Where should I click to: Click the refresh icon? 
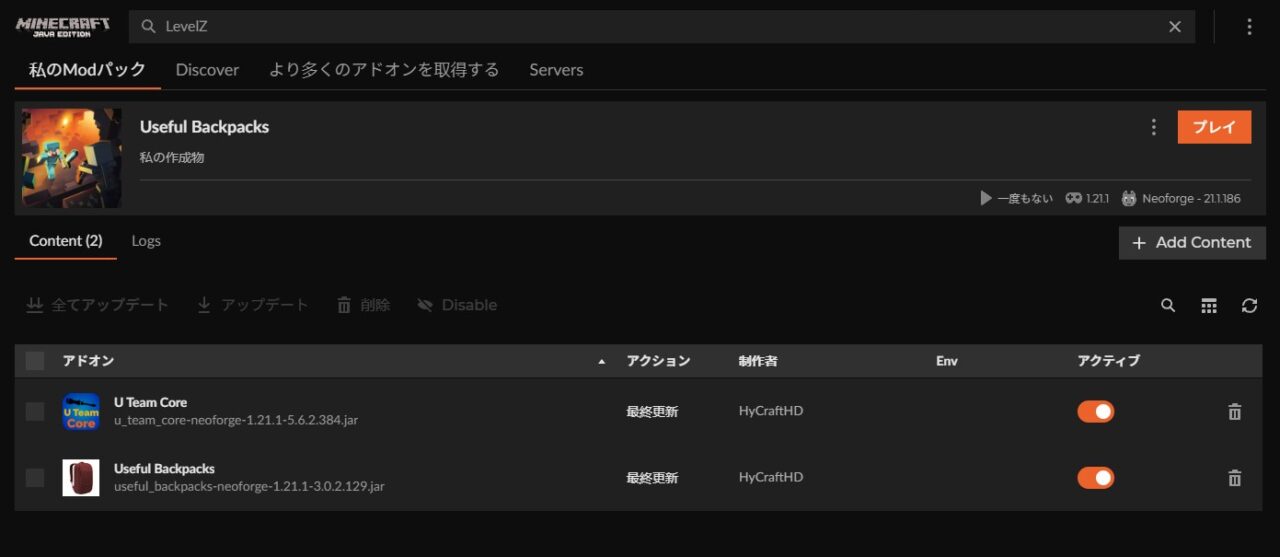click(1249, 306)
